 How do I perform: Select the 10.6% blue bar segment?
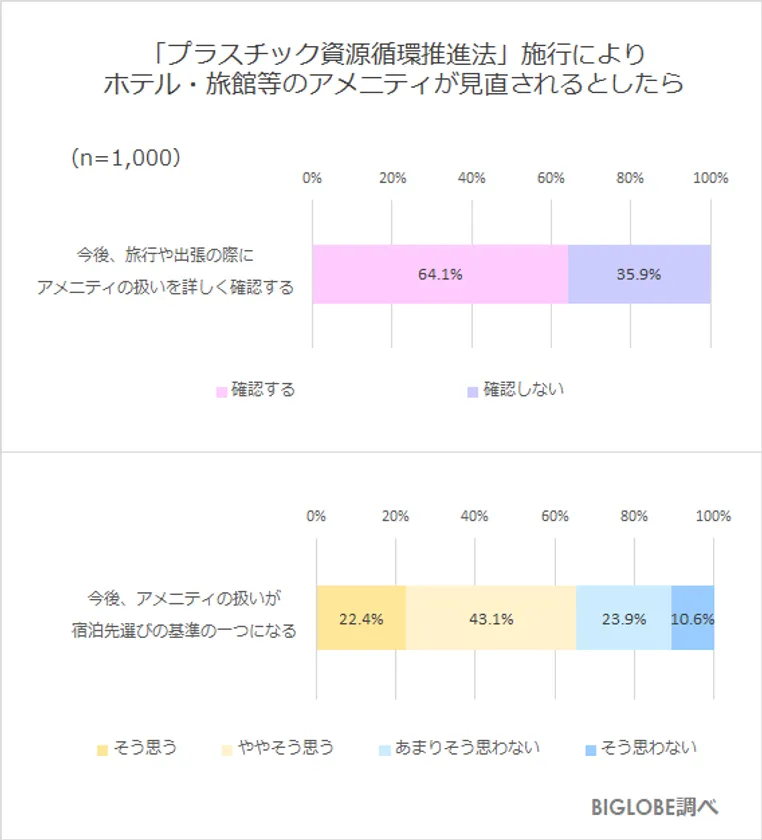tap(693, 618)
